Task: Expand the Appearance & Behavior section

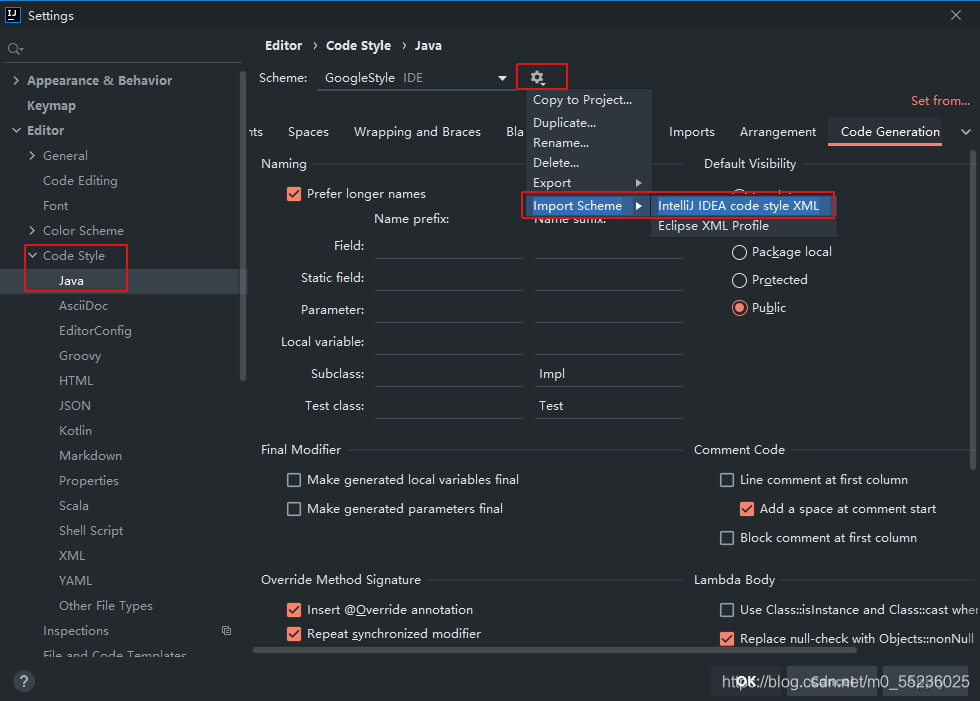Action: pyautogui.click(x=16, y=80)
